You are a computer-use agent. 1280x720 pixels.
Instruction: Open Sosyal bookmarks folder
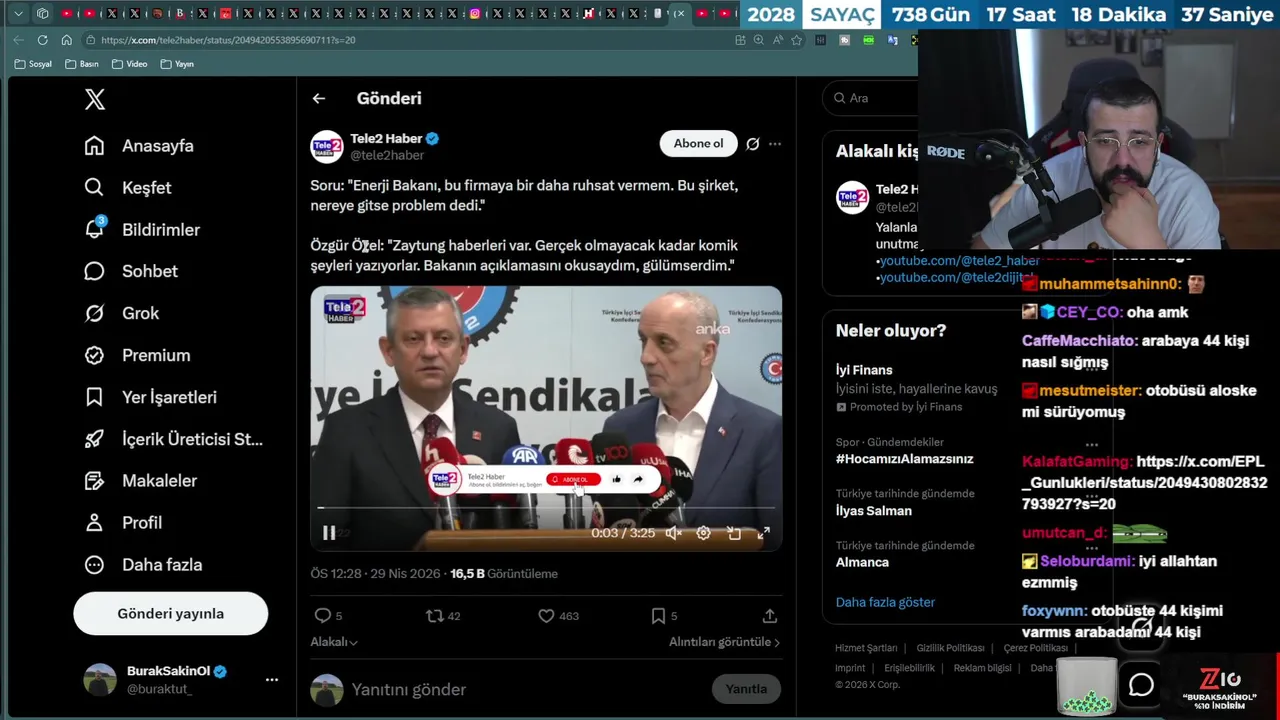click(x=34, y=64)
